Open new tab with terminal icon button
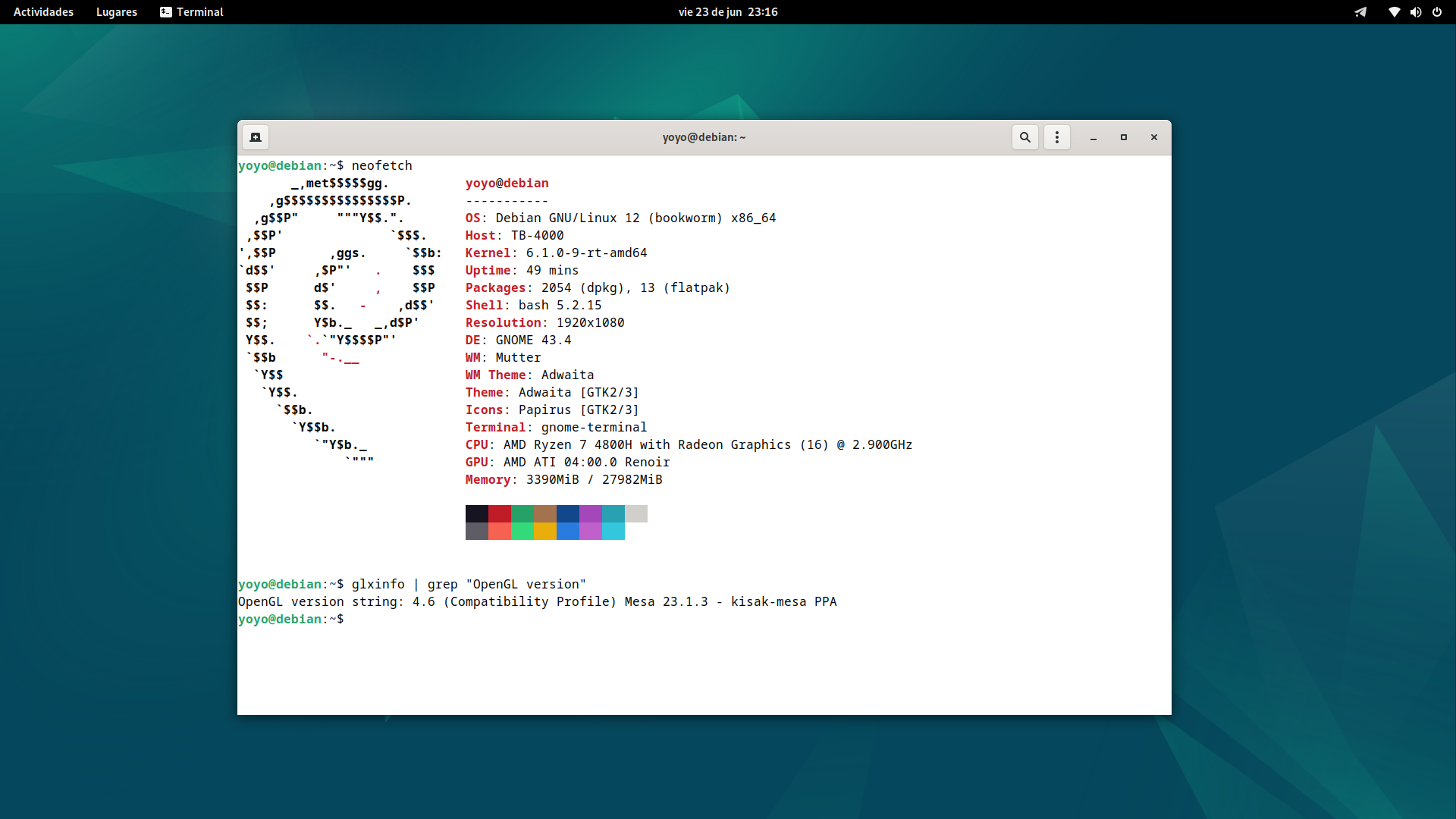The image size is (1456, 819). point(256,137)
